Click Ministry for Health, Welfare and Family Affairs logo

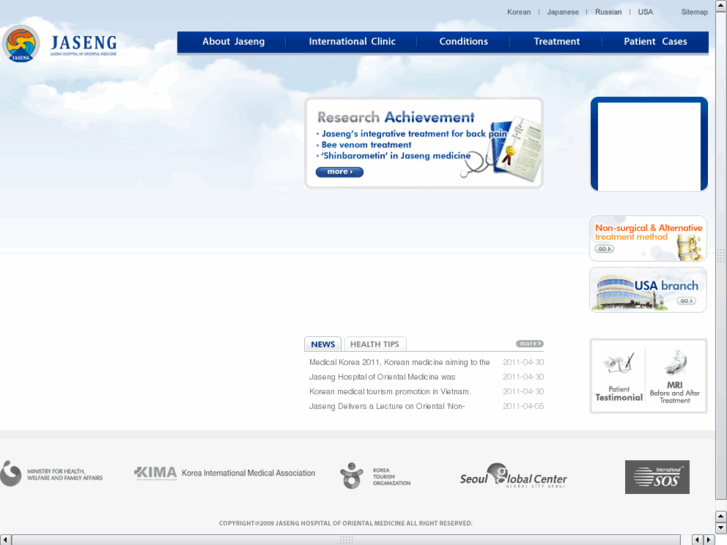pos(51,474)
